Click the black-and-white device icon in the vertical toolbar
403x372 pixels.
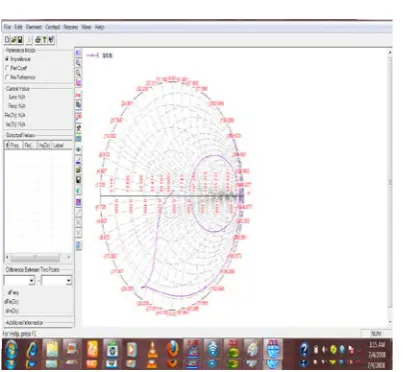(78, 180)
